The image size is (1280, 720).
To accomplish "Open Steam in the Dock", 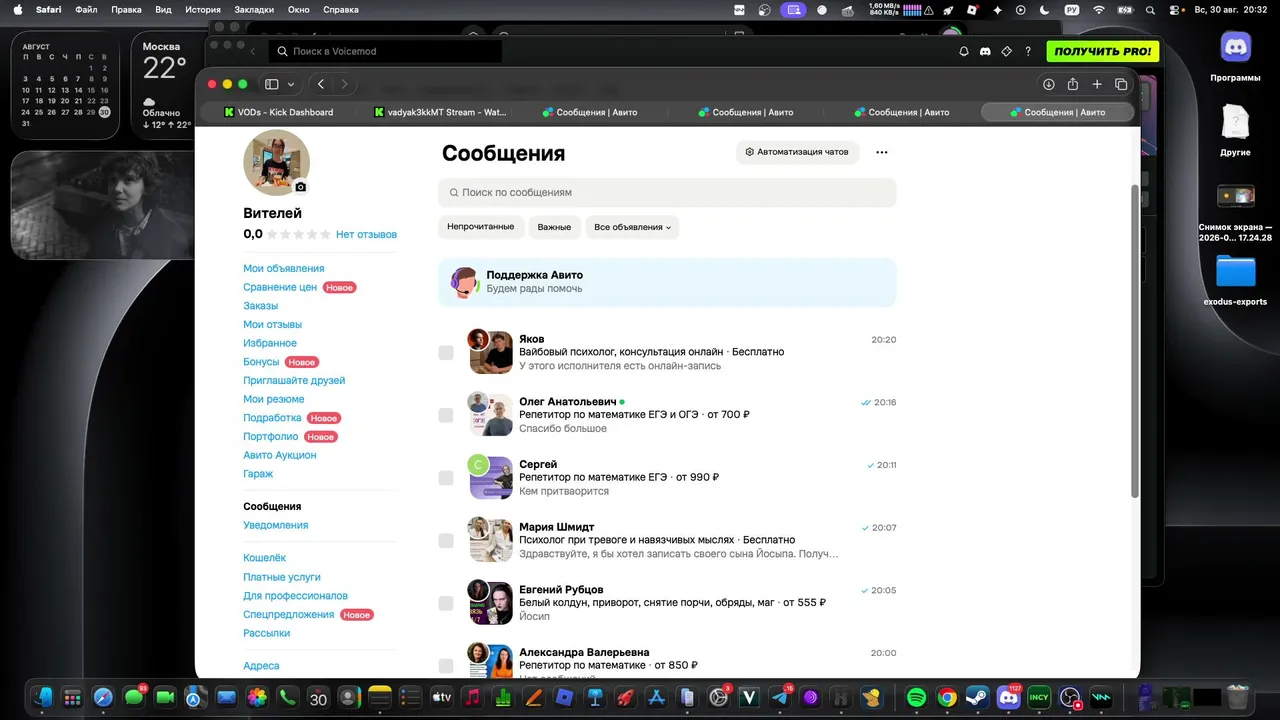I will pyautogui.click(x=977, y=697).
